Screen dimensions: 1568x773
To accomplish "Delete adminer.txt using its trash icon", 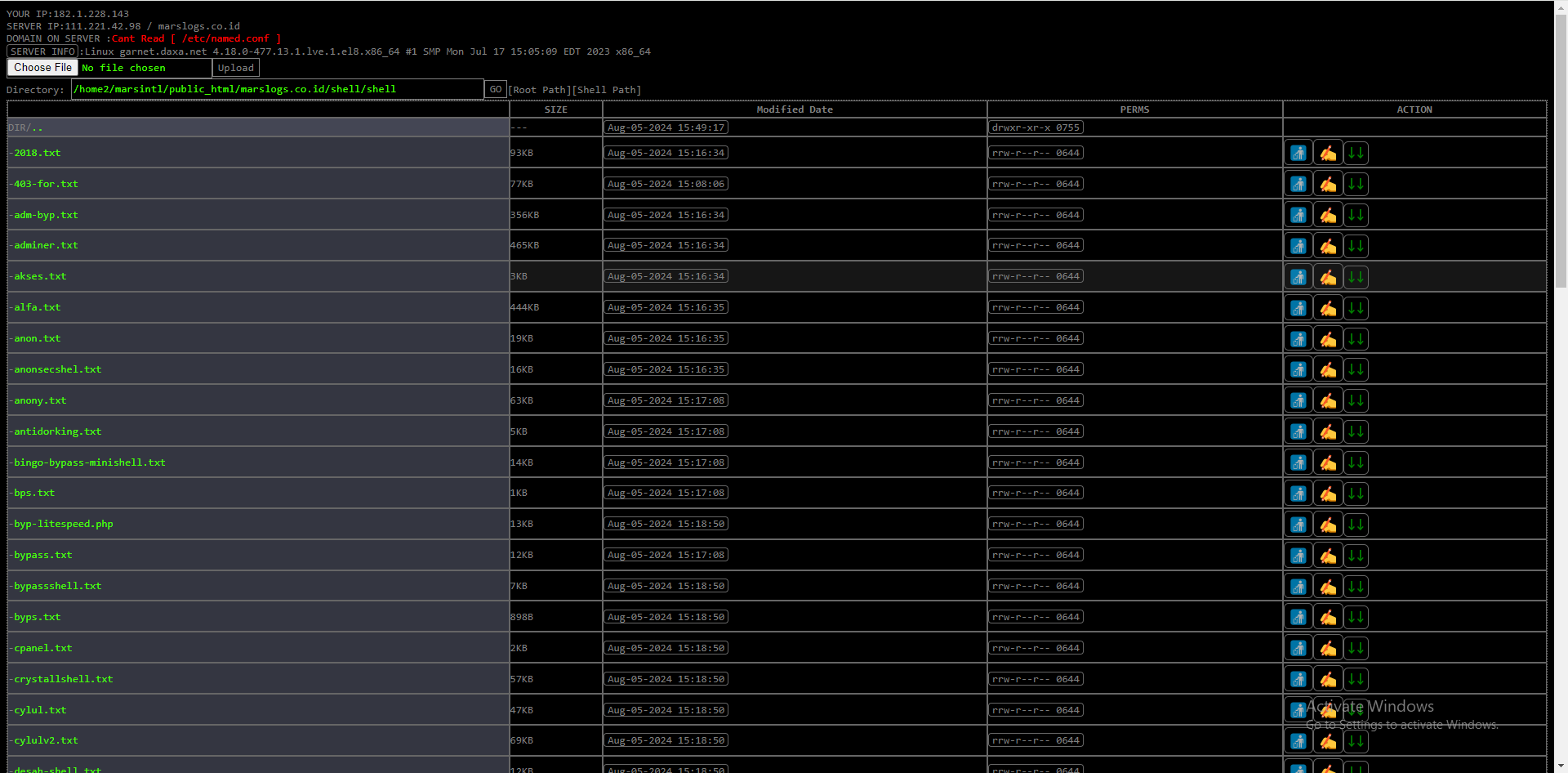I will [x=1298, y=246].
